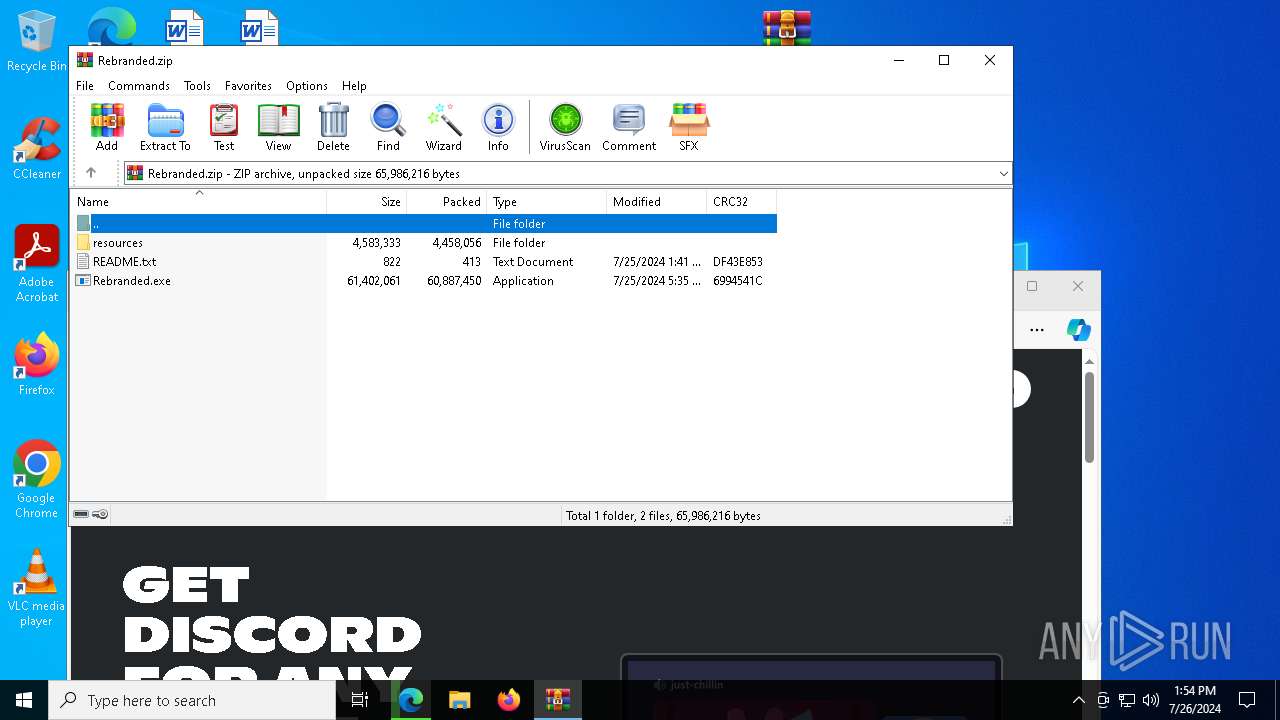Screen dimensions: 1280x720
Task: Open the Tools menu
Action: 197,86
